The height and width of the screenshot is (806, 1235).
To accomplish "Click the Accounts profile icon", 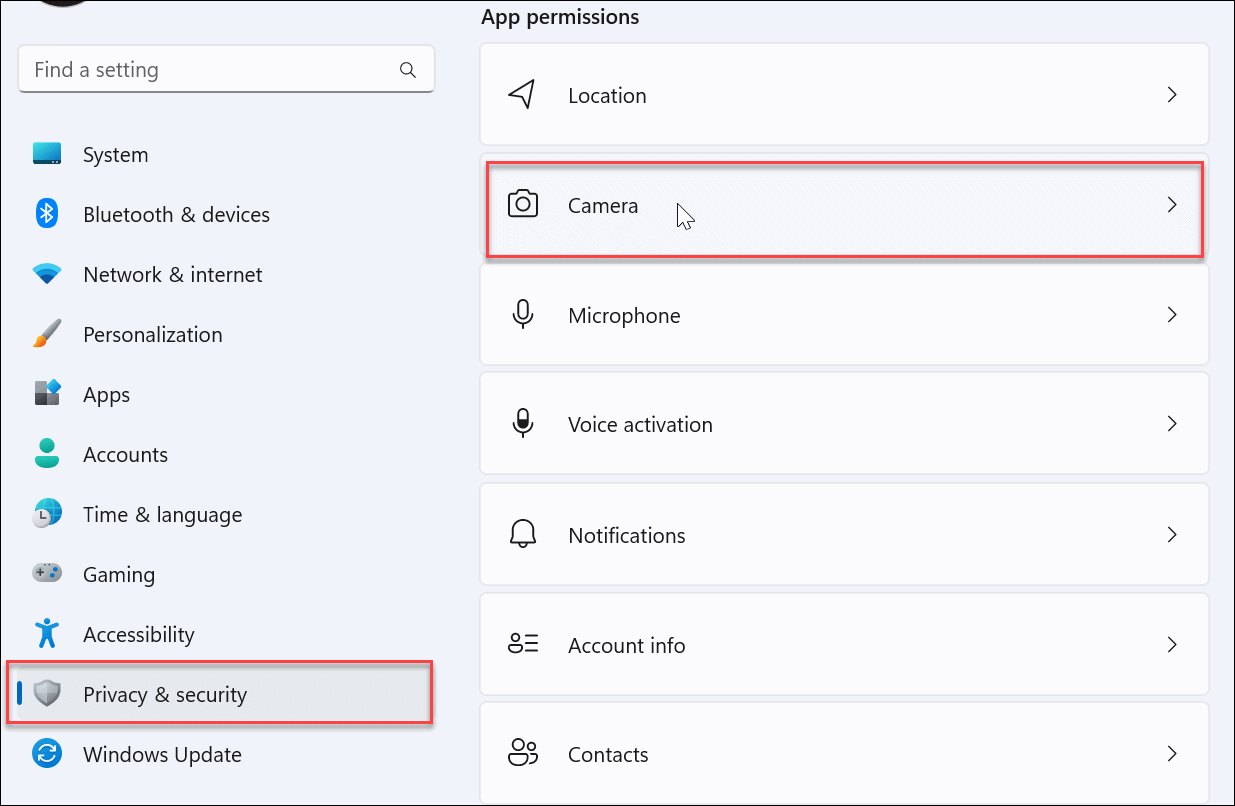I will pos(47,454).
